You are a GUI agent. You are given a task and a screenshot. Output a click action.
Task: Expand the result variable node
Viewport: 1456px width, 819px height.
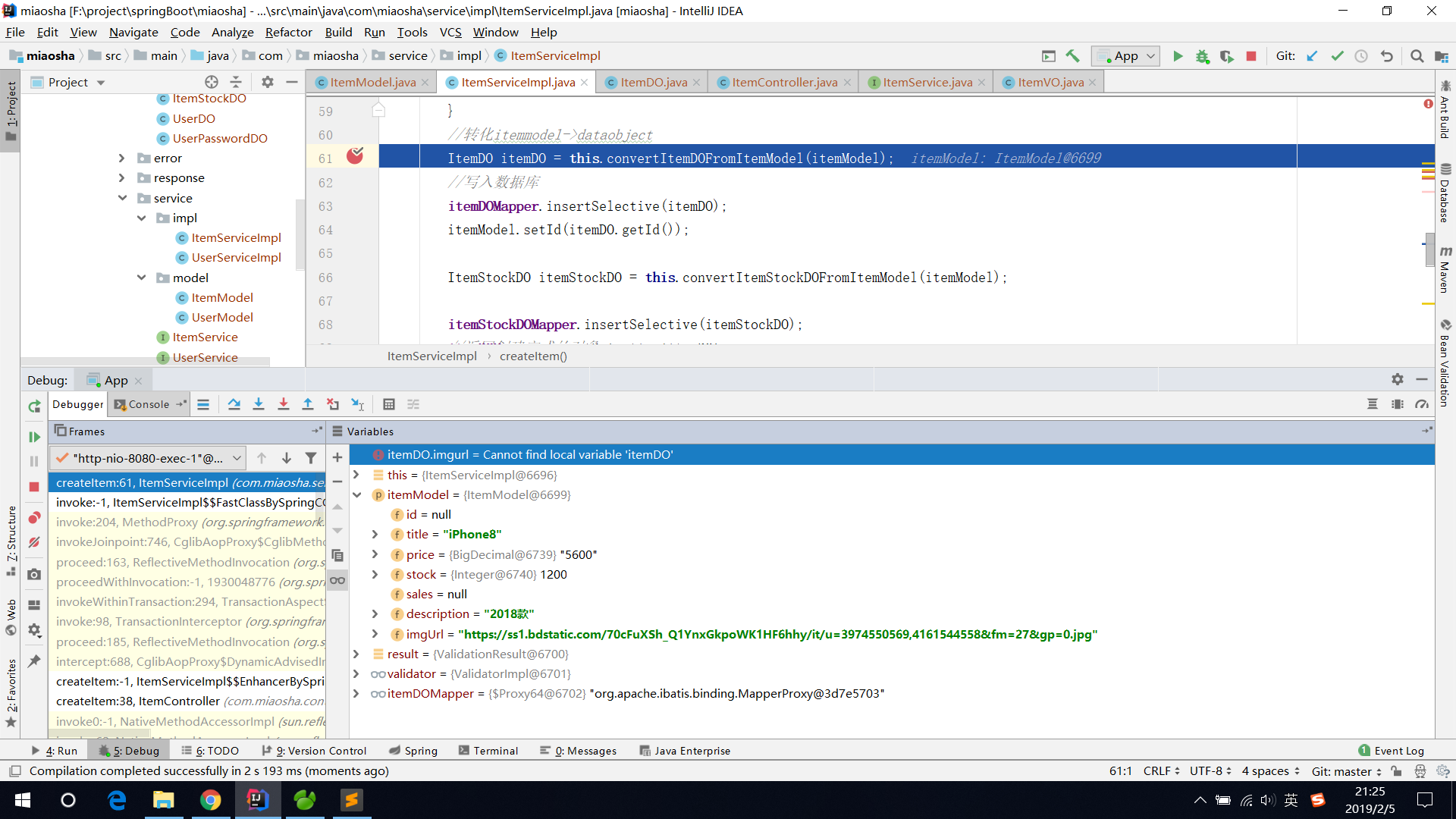tap(356, 654)
